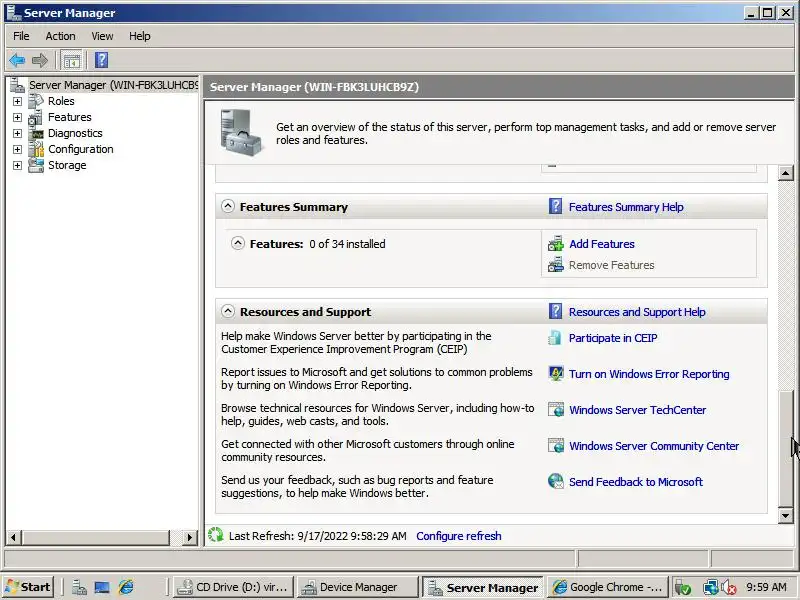Click the Features Summary Help question icon
The image size is (800, 600).
click(x=556, y=207)
